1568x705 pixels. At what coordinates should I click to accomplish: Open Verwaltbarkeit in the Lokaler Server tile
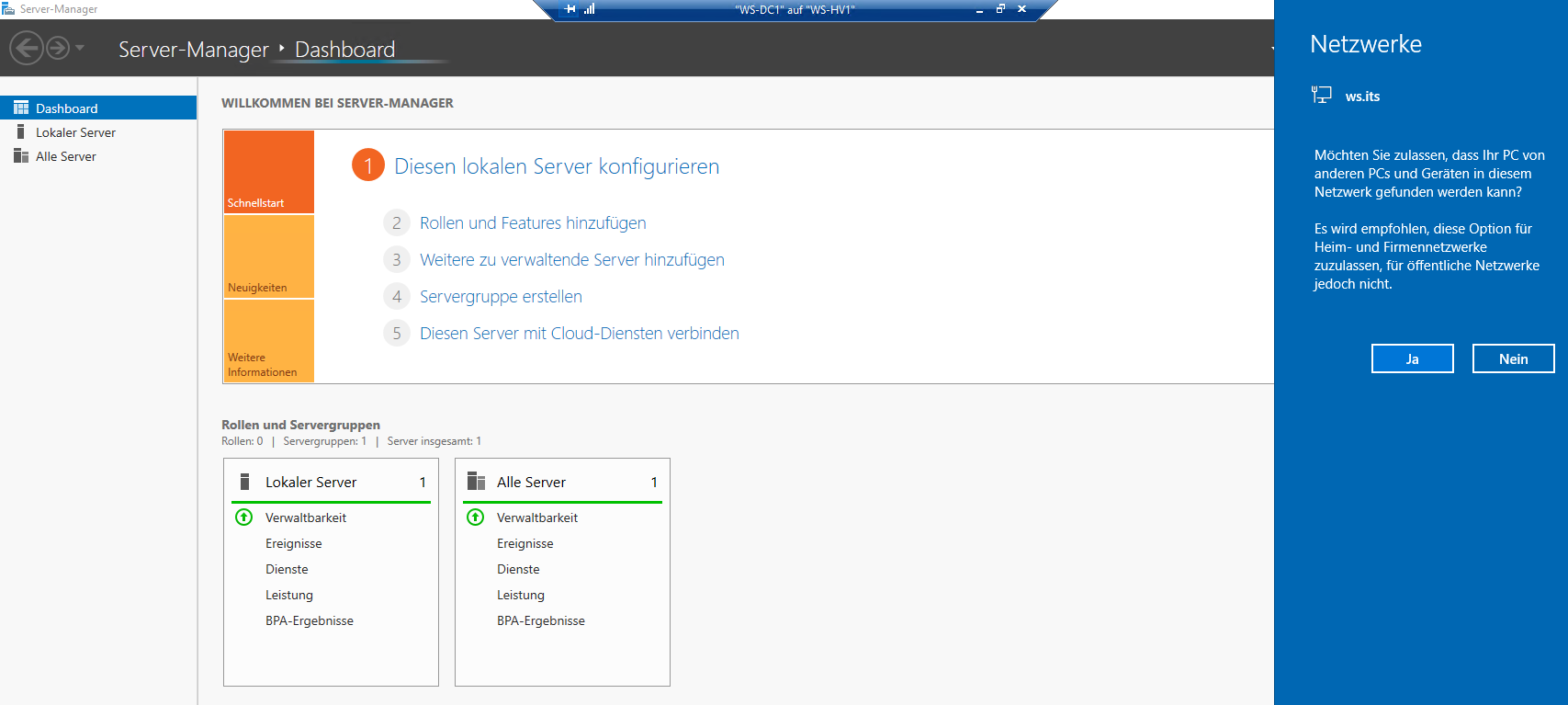pyautogui.click(x=306, y=517)
